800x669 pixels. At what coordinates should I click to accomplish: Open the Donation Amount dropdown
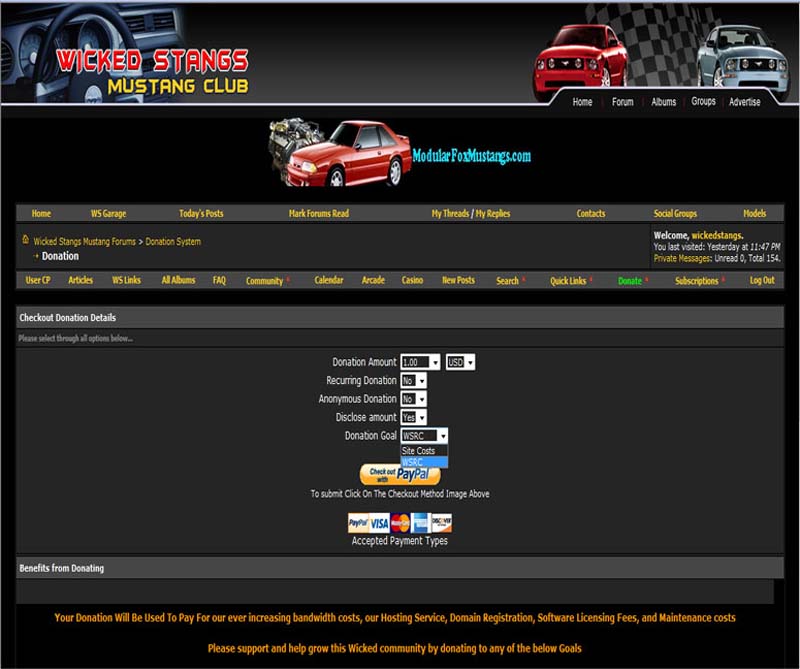coord(420,362)
